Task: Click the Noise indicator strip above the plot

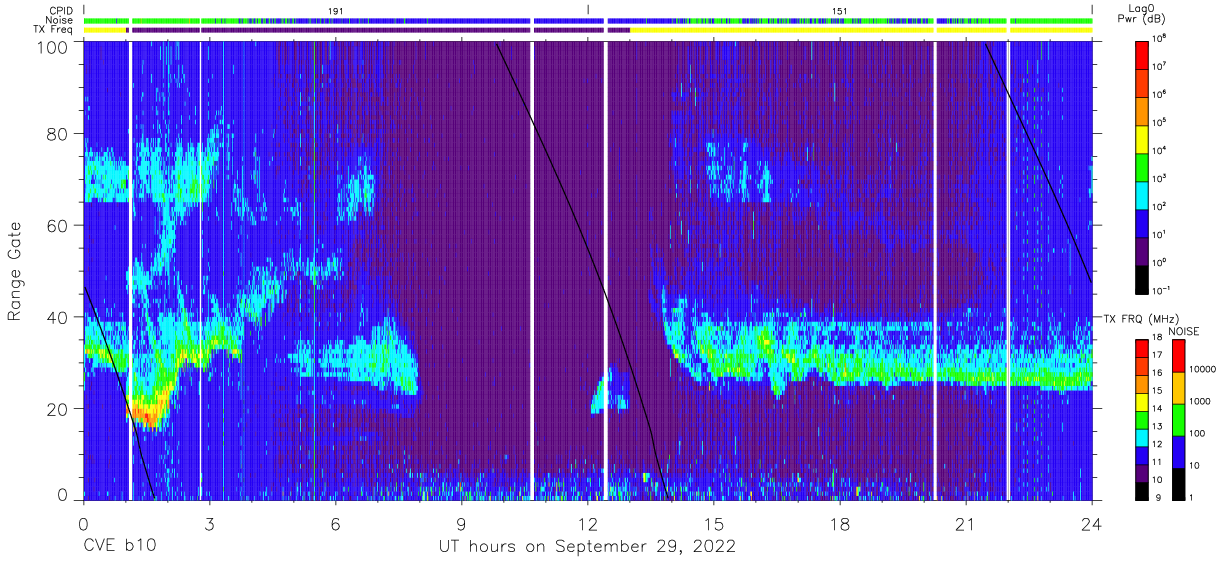Action: pyautogui.click(x=588, y=20)
